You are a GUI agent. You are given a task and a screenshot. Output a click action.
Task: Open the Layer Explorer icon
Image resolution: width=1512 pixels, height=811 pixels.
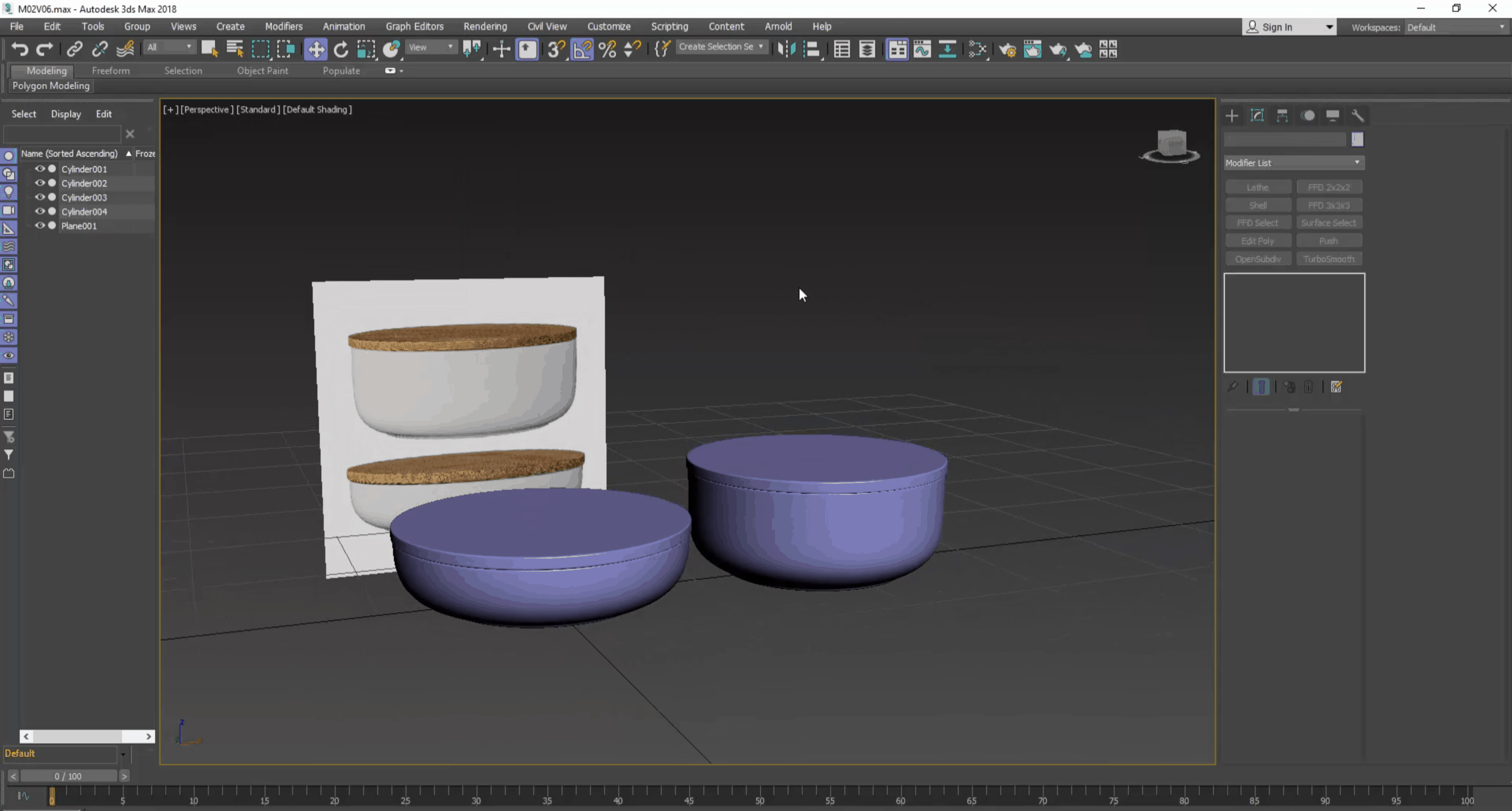(867, 49)
